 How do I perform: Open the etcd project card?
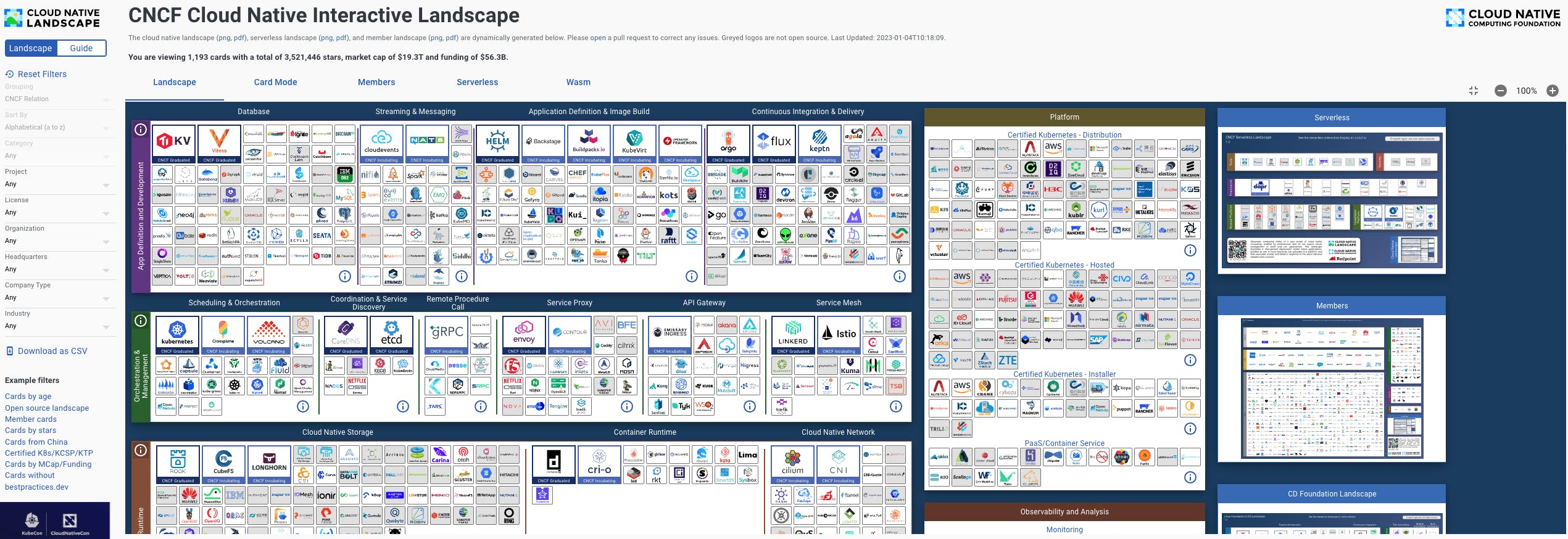tap(391, 335)
